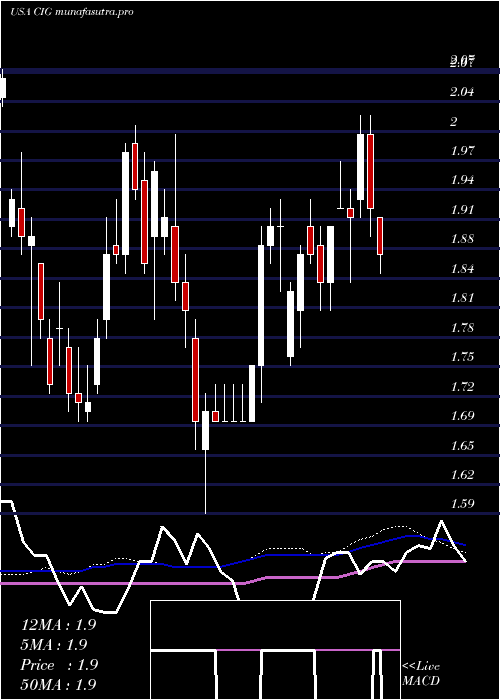Click the '12MA : 1.9' legend text
Screen dimensions: 500x700
(x=58, y=625)
